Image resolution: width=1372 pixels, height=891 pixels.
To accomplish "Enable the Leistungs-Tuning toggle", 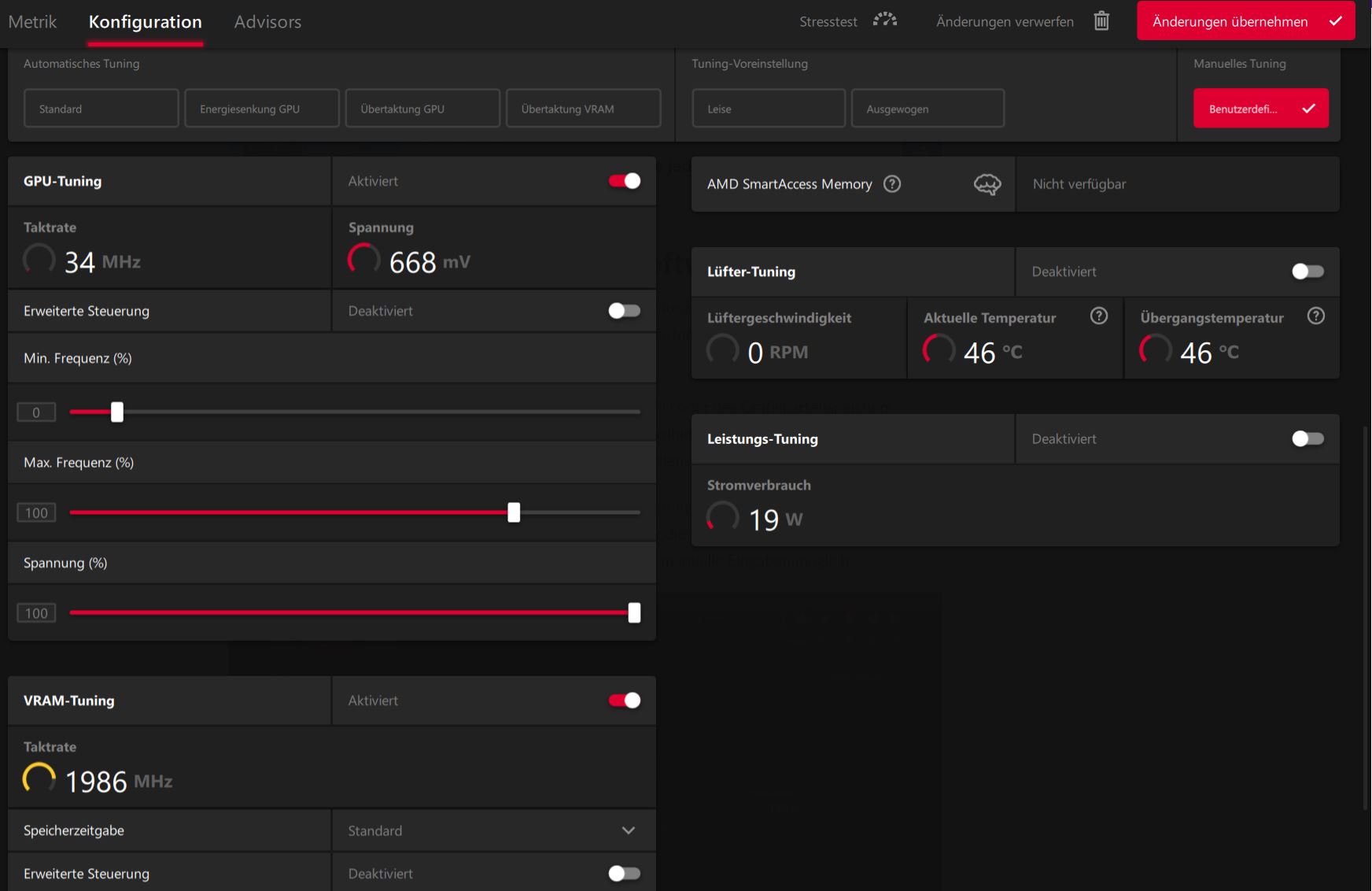I will [x=1307, y=439].
